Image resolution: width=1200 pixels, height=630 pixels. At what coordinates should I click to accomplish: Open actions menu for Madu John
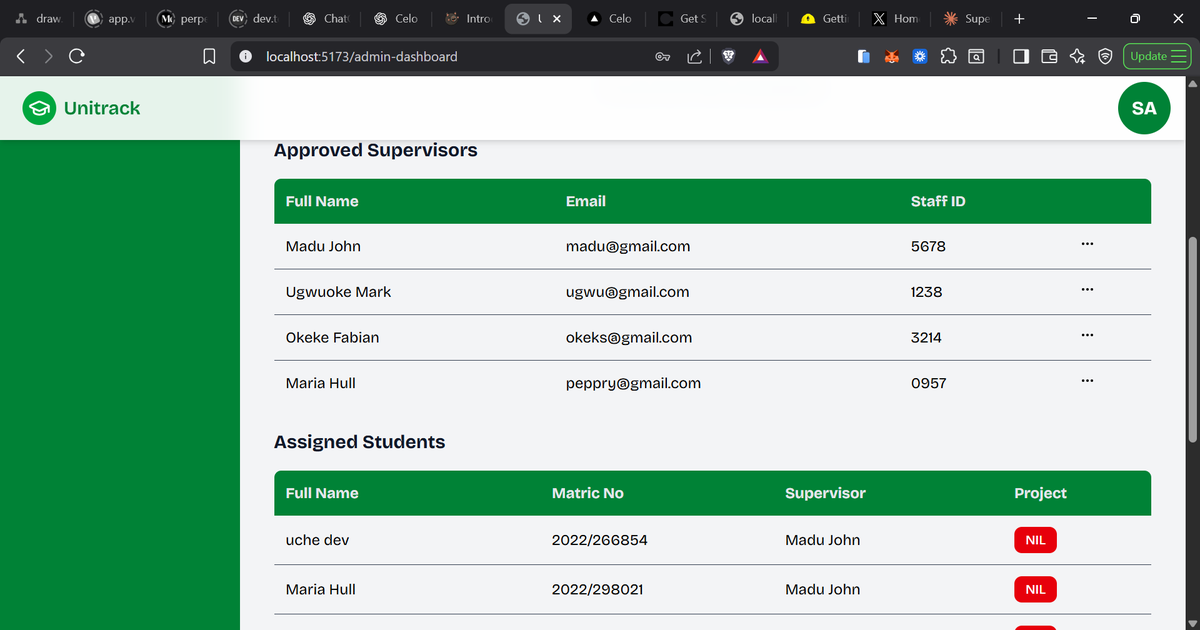[1087, 243]
